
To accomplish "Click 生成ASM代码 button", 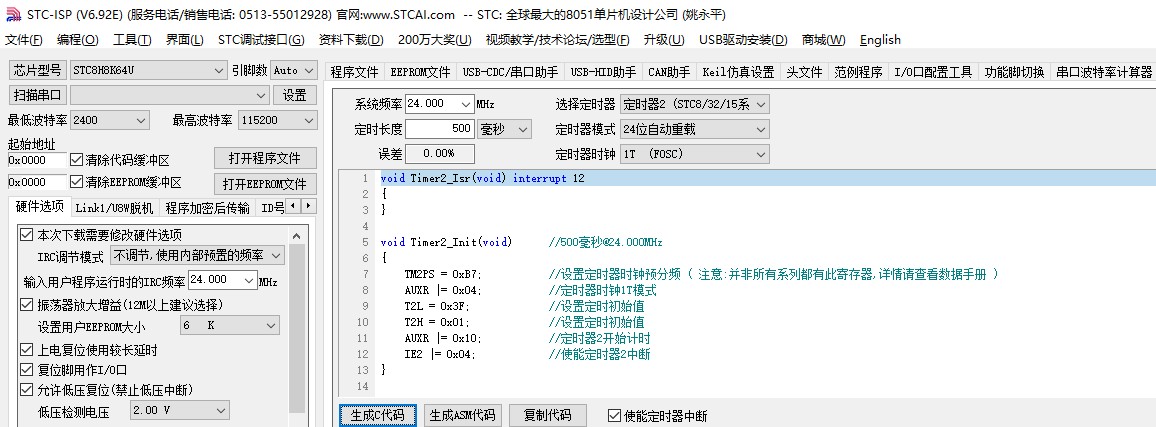I will (x=463, y=415).
